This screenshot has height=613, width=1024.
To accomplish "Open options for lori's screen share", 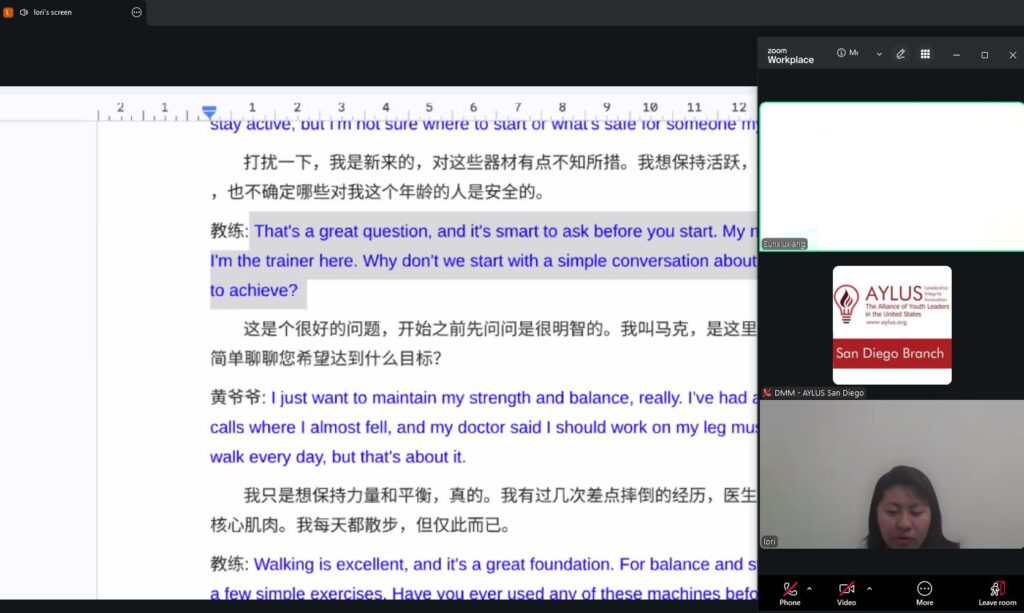I will click(x=136, y=12).
